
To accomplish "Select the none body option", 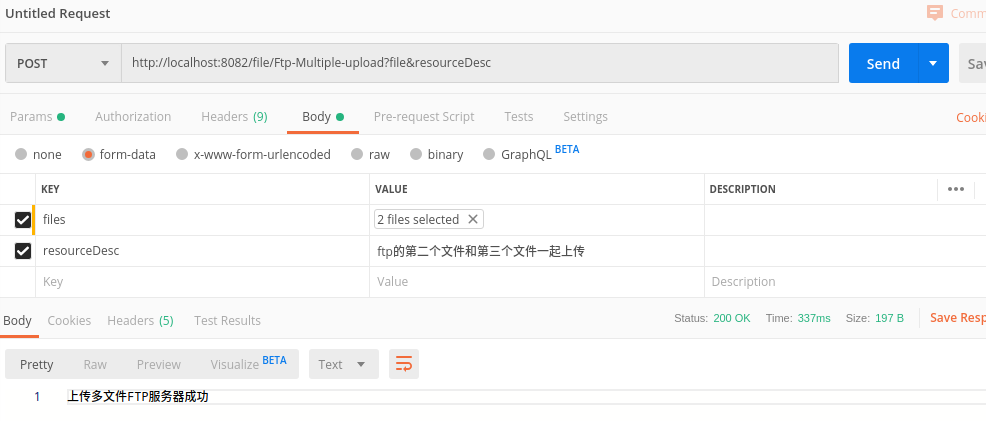I will (x=21, y=154).
